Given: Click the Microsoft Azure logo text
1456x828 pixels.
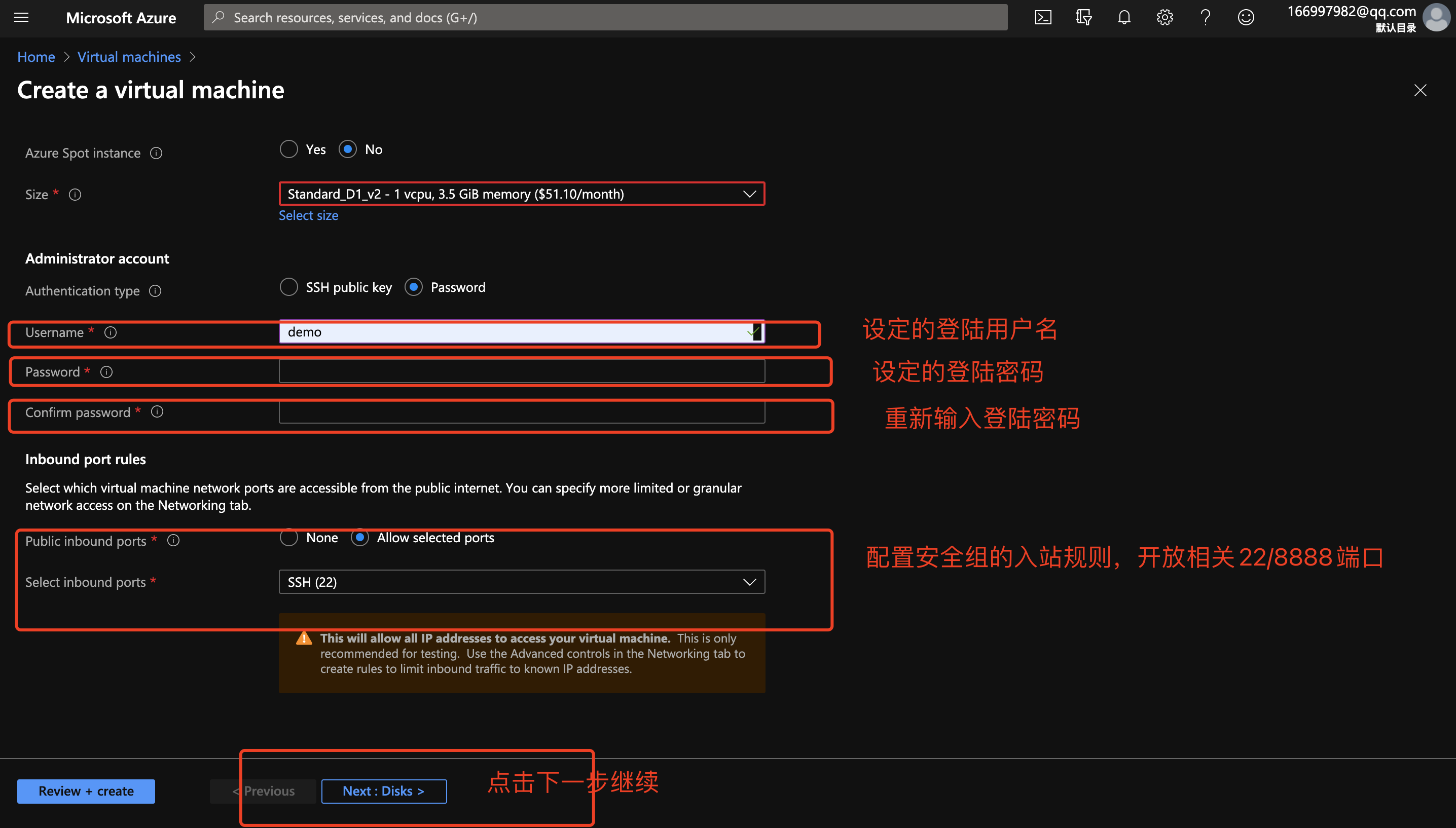Looking at the screenshot, I should (121, 18).
